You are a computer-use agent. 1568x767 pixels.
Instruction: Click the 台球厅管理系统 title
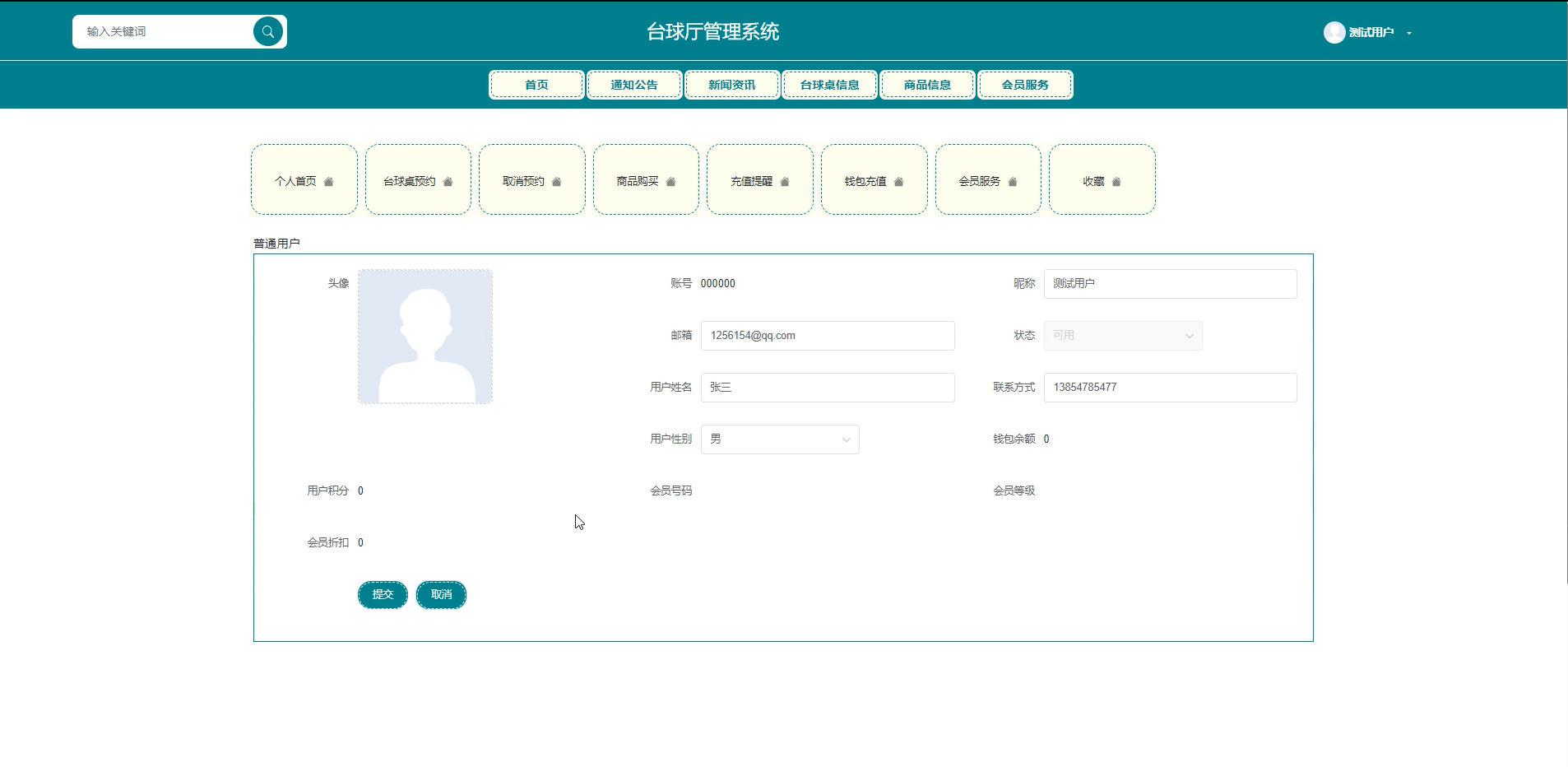point(712,32)
